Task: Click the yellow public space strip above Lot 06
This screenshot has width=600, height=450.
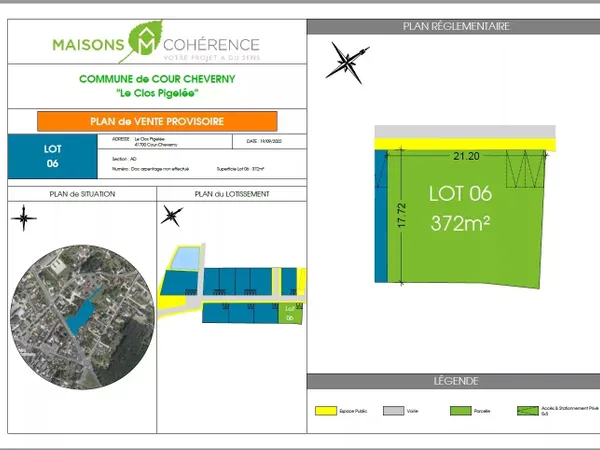Action: point(465,144)
